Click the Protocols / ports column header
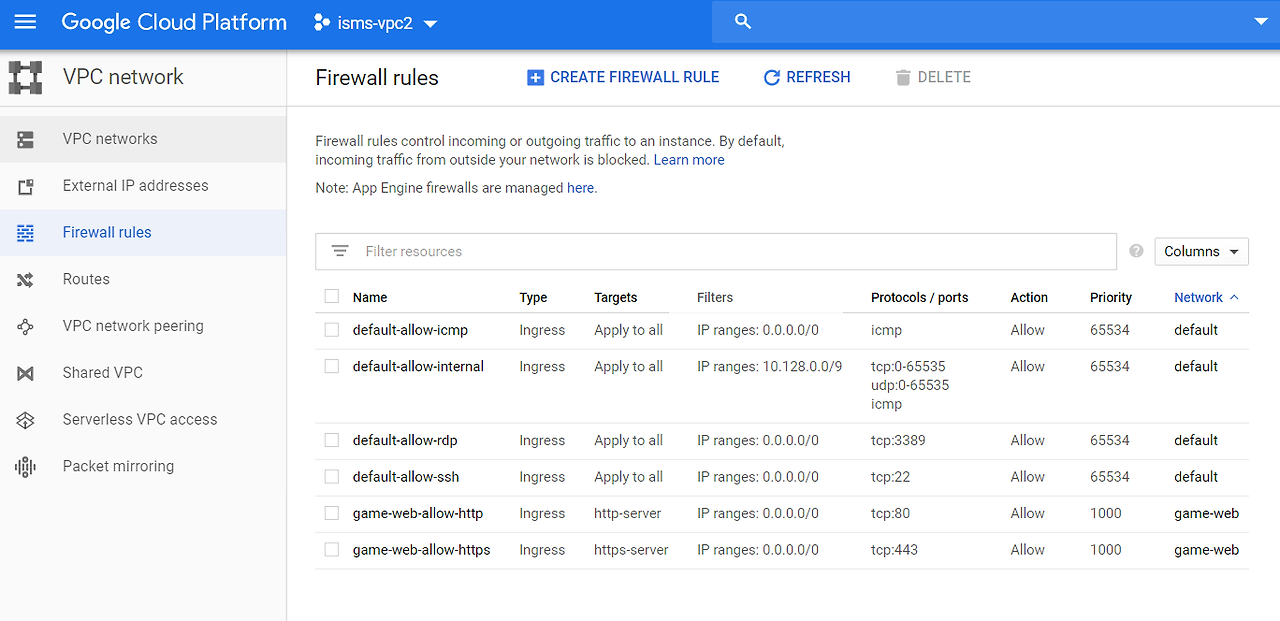This screenshot has height=621, width=1280. coord(919,297)
